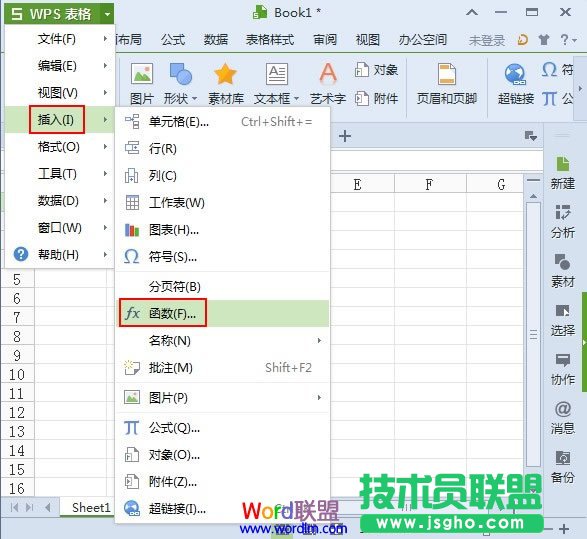This screenshot has height=539, width=587.
Task: Open Messages (消息) in the right sidebar
Action: (x=562, y=418)
